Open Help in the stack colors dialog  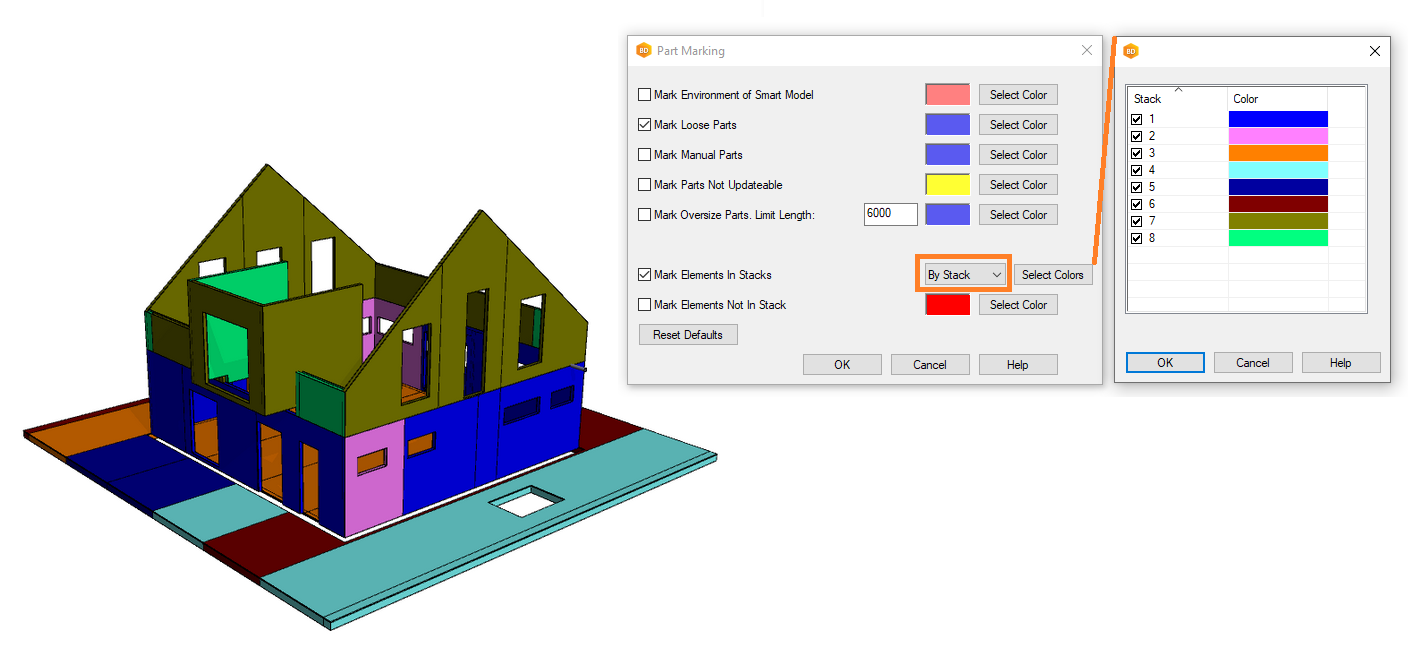point(1340,363)
